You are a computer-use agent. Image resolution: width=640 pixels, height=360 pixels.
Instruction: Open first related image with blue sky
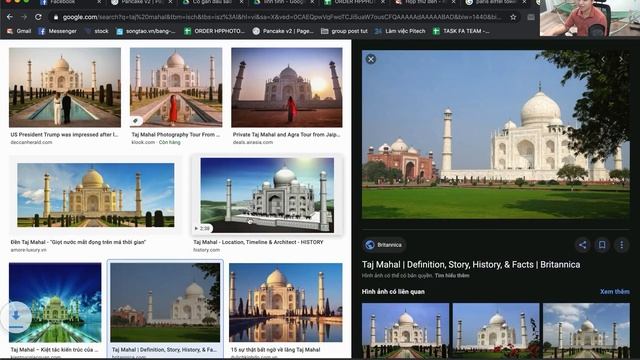point(405,331)
